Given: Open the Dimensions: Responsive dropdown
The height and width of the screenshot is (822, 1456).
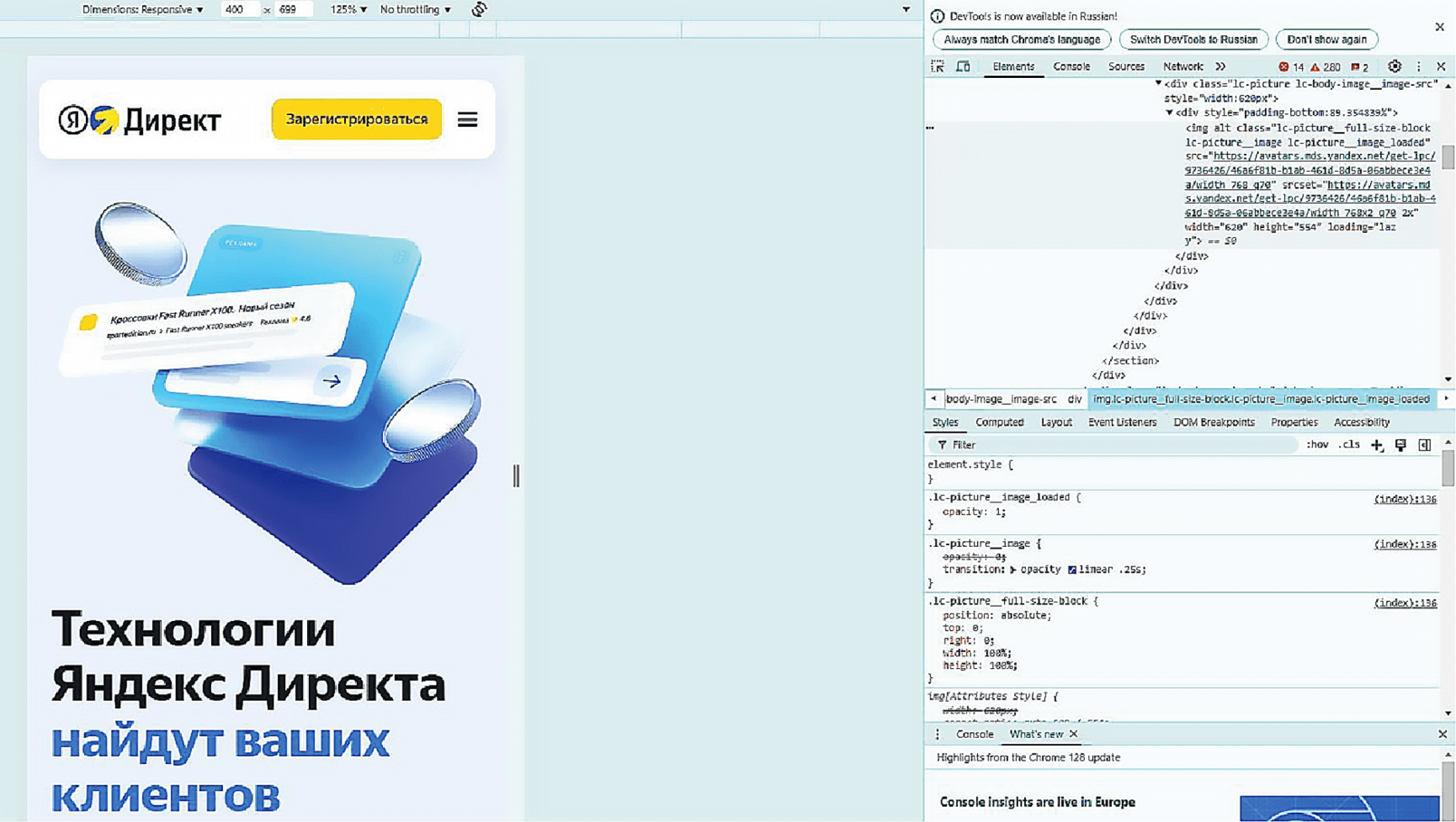Looking at the screenshot, I should click(x=142, y=10).
